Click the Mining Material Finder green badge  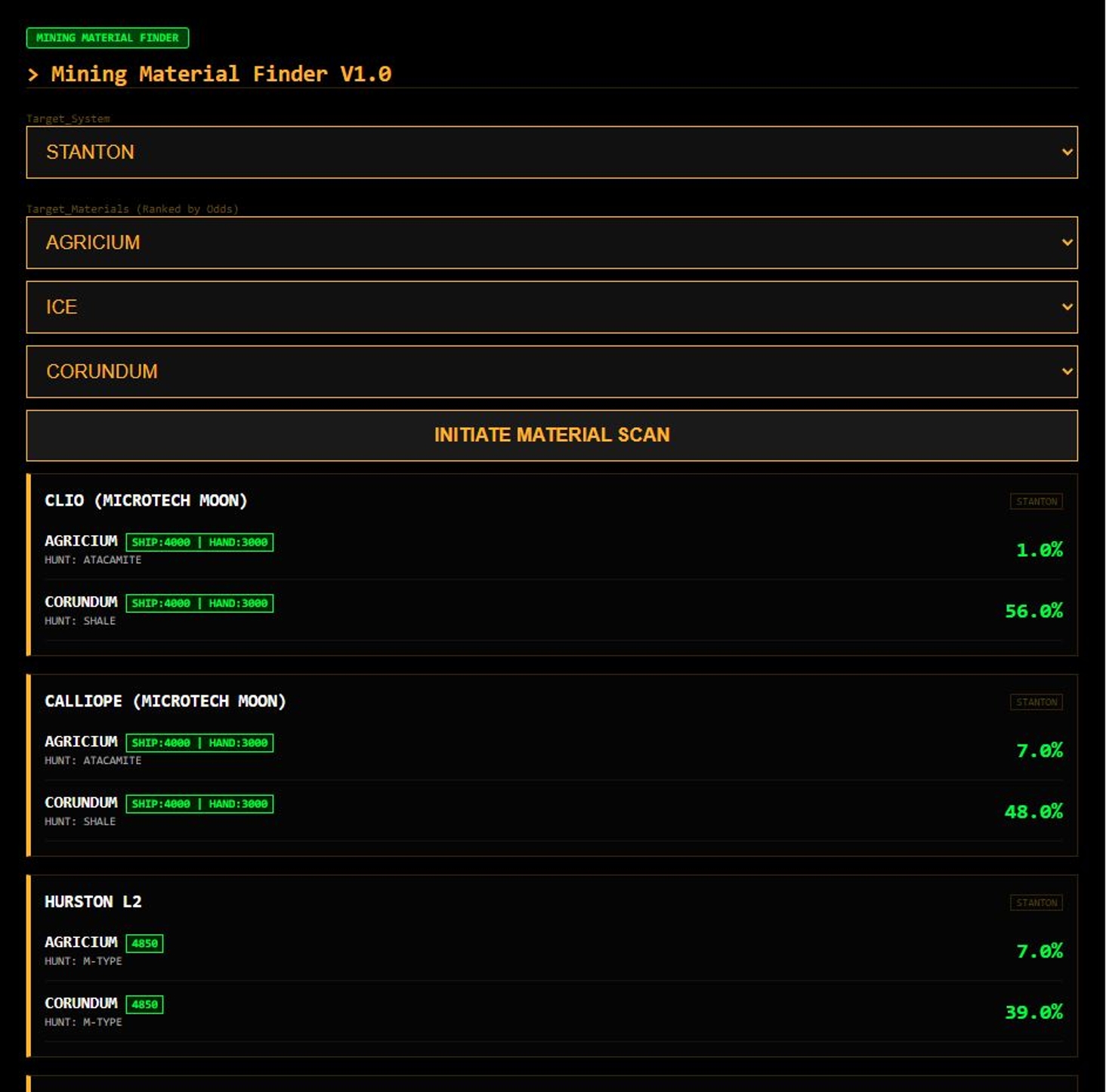coord(107,38)
